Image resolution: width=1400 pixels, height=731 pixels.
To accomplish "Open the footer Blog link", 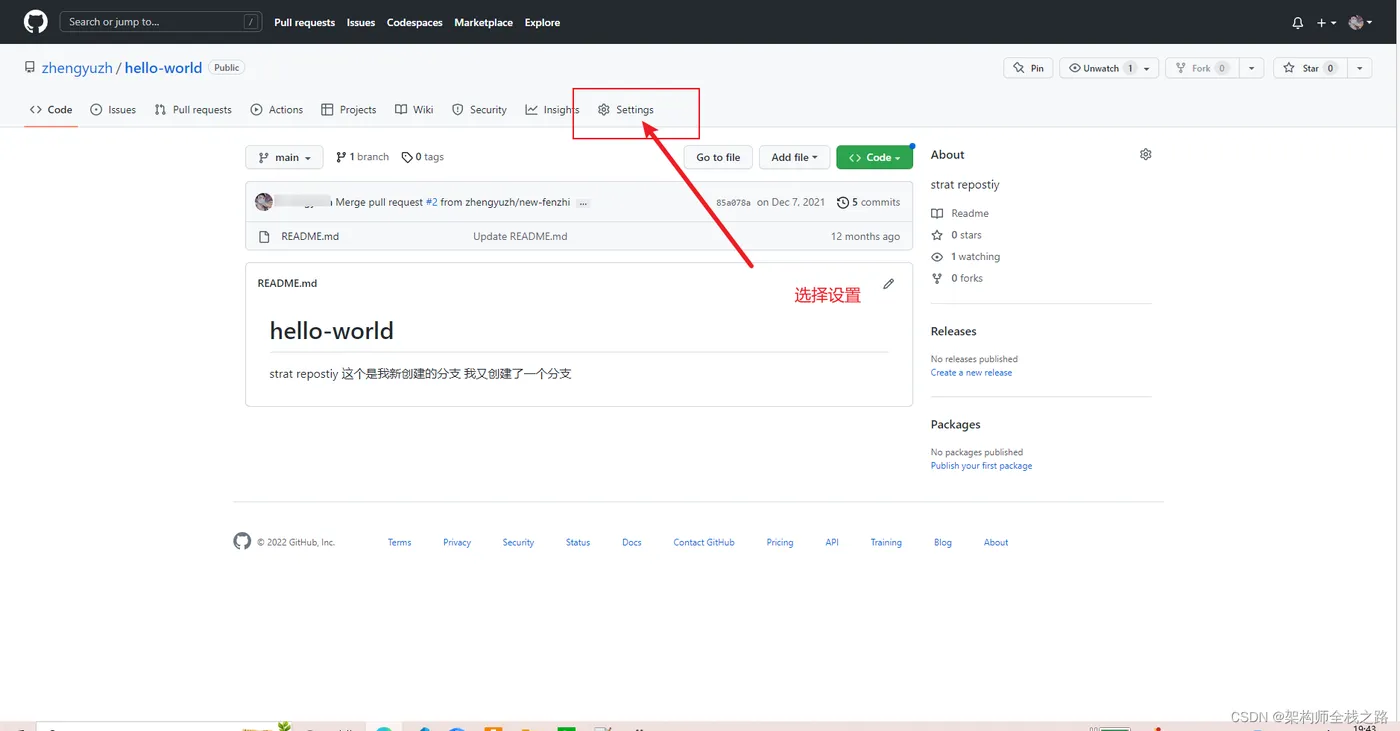I will coord(943,542).
